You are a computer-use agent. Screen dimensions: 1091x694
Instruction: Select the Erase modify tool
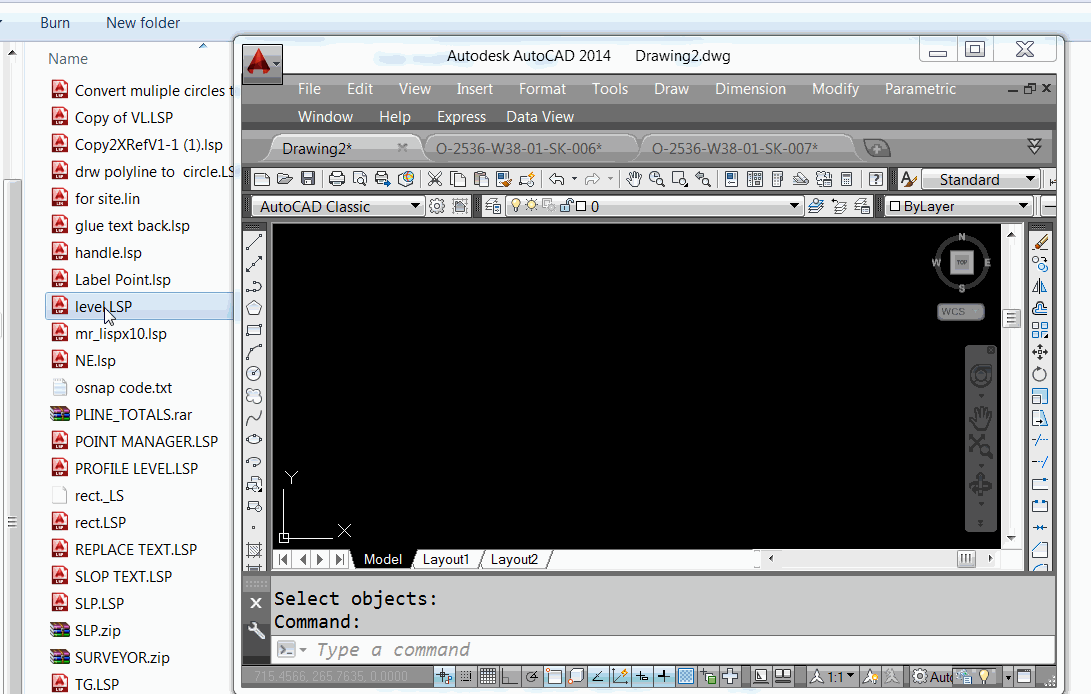(x=1040, y=242)
